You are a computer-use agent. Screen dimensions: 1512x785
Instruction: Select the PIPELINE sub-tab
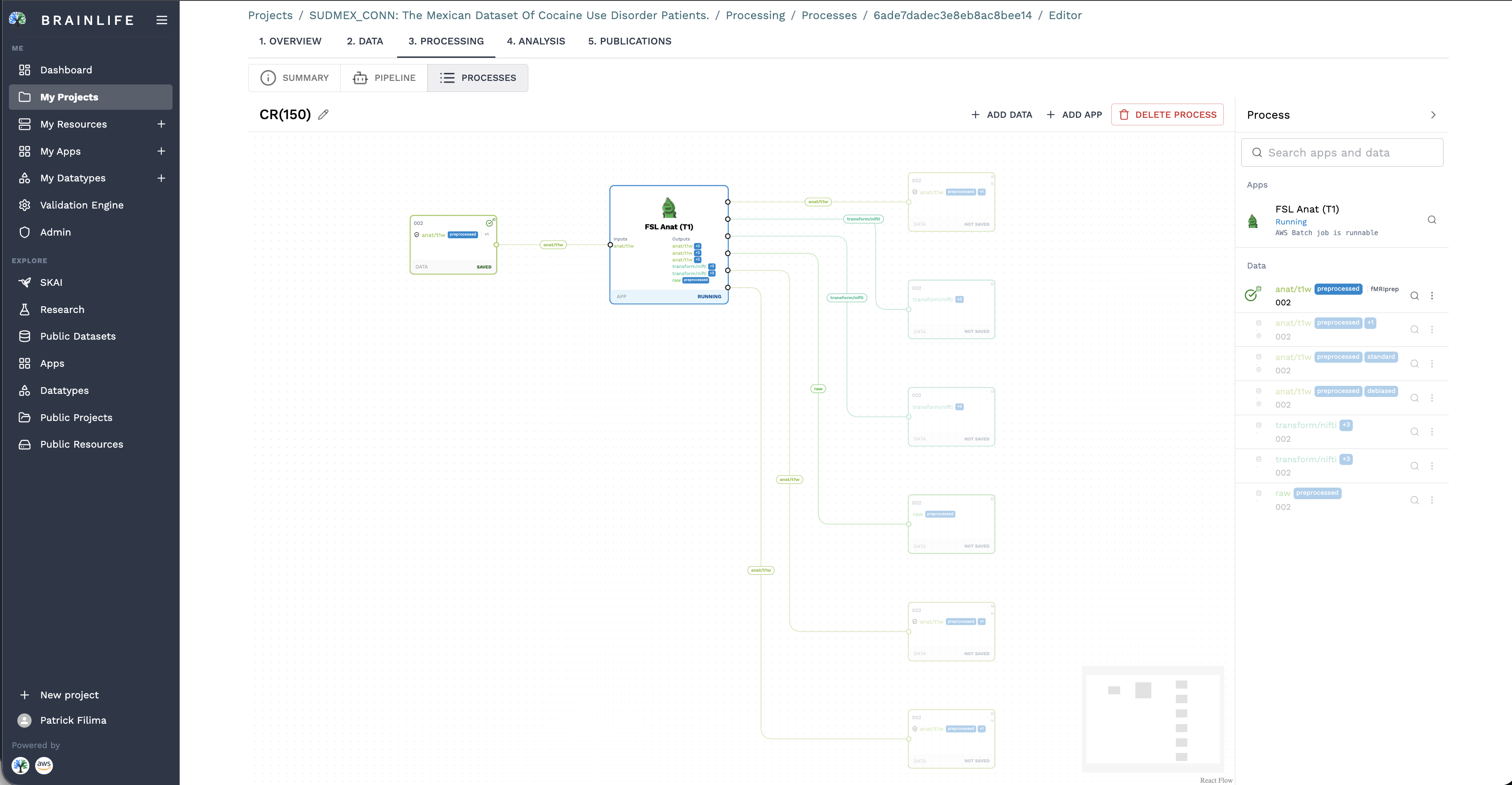click(x=384, y=77)
